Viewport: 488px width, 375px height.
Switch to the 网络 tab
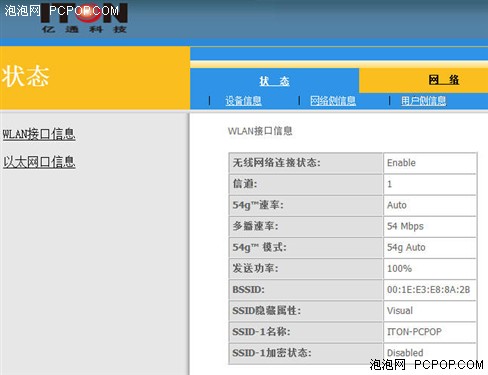click(444, 80)
